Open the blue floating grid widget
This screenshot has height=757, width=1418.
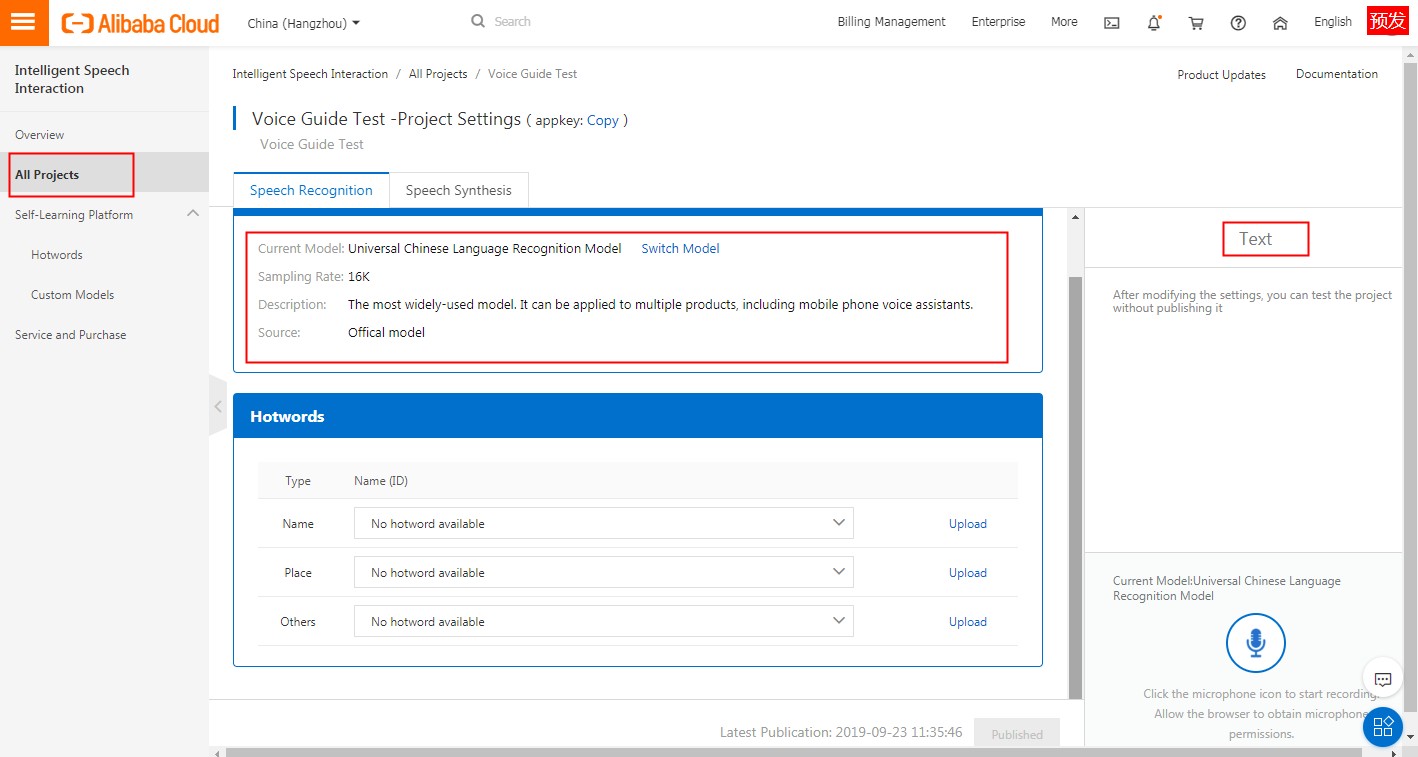pyautogui.click(x=1383, y=726)
